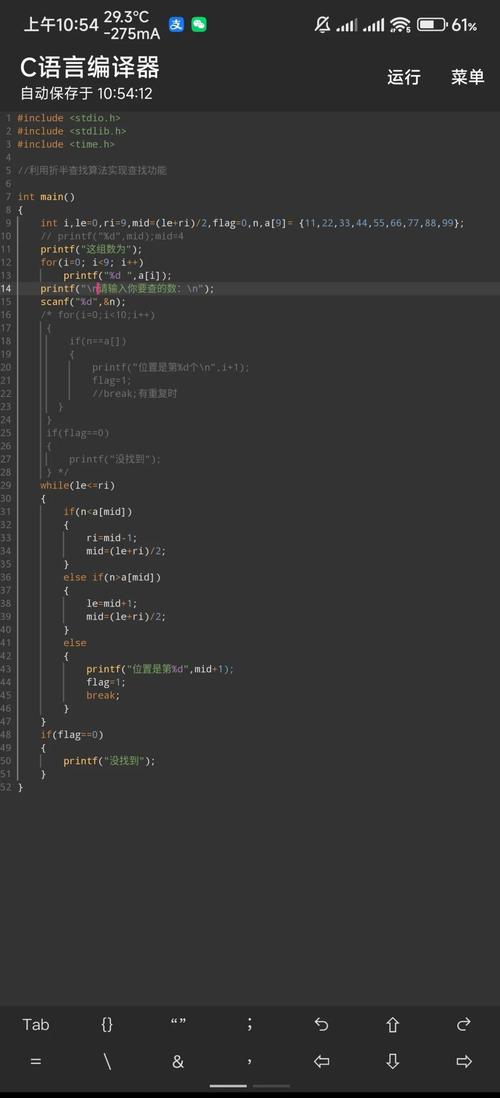Insert comma shortcut key

click(x=250, y=1062)
